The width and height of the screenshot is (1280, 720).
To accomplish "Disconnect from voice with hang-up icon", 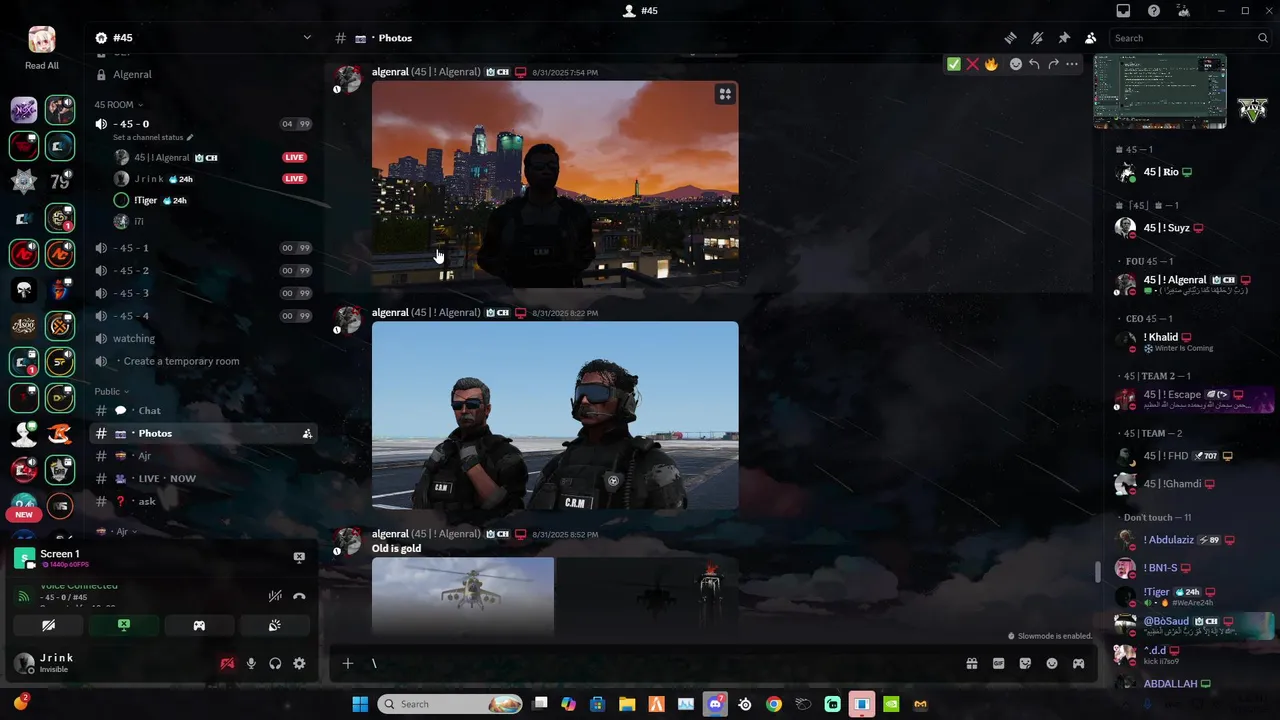I will pos(299,596).
